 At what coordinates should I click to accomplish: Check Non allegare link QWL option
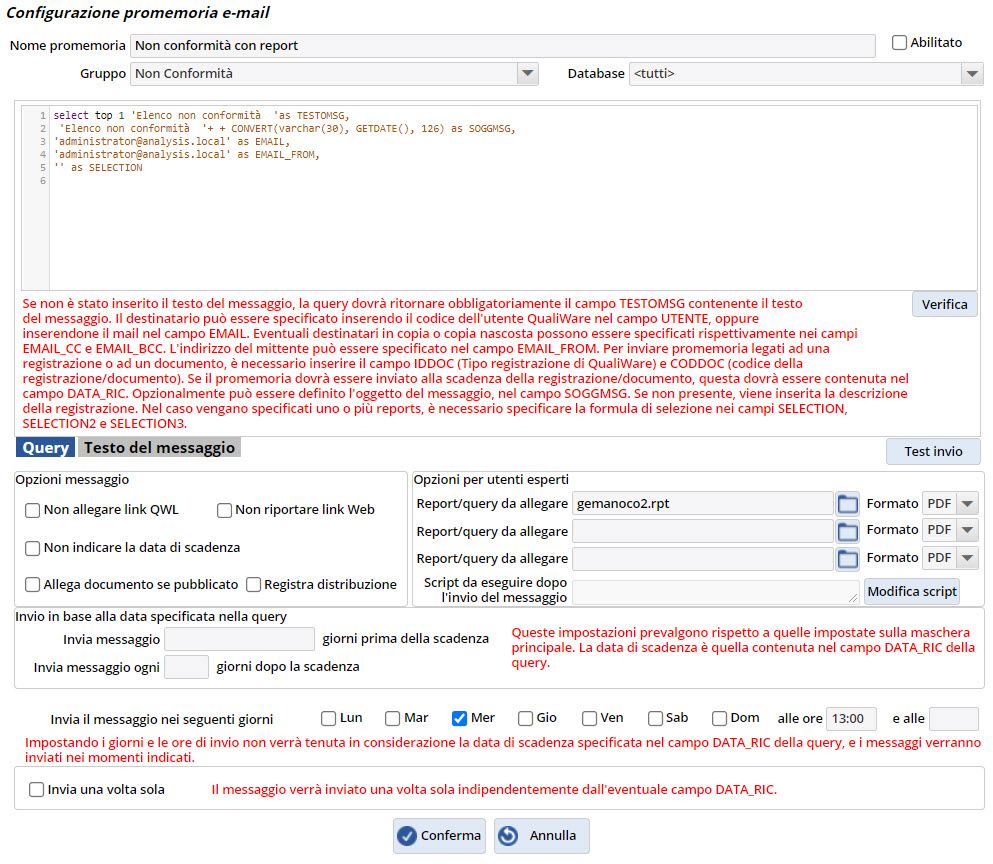coord(33,510)
